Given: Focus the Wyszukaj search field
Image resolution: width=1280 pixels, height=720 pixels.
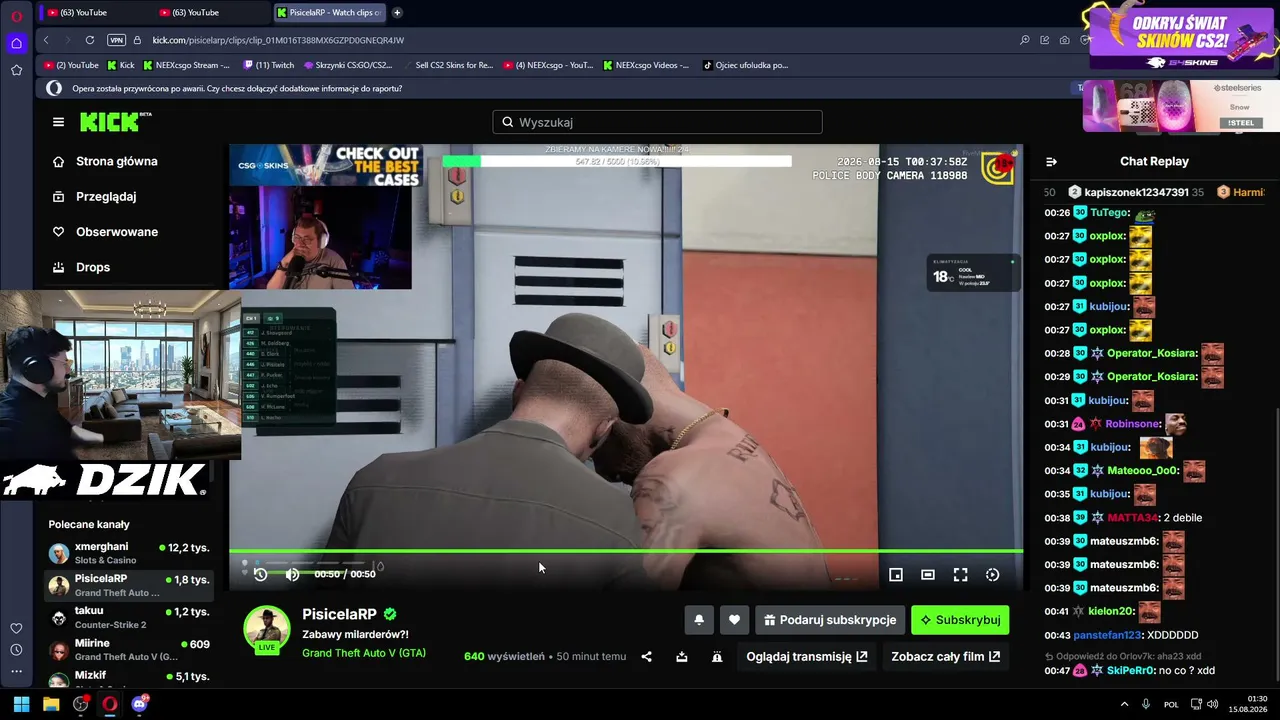Looking at the screenshot, I should coord(657,122).
